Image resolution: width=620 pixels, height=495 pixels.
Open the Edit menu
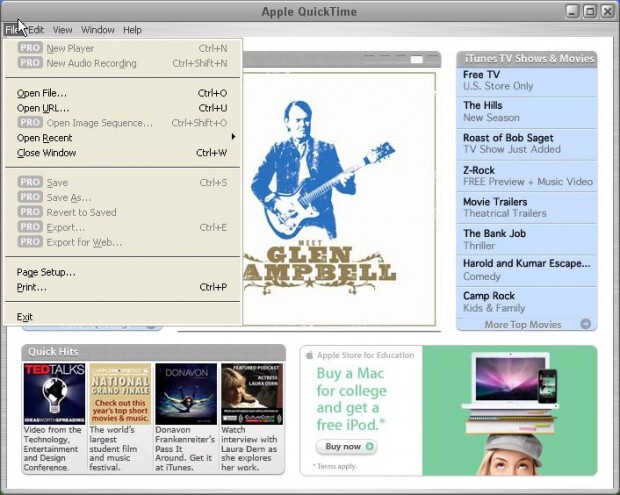(36, 30)
